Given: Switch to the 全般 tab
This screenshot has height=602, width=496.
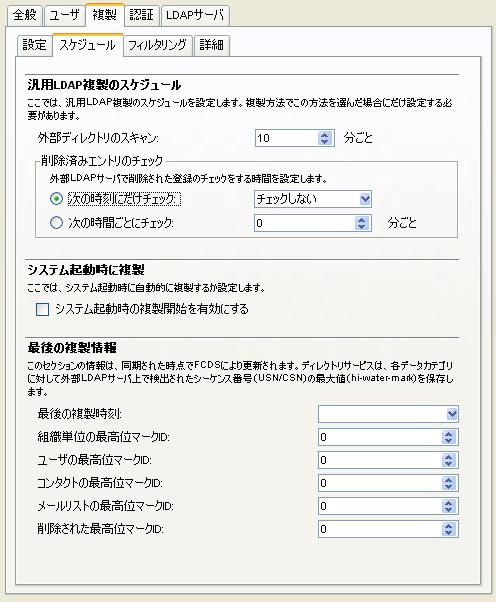Looking at the screenshot, I should pos(25,15).
